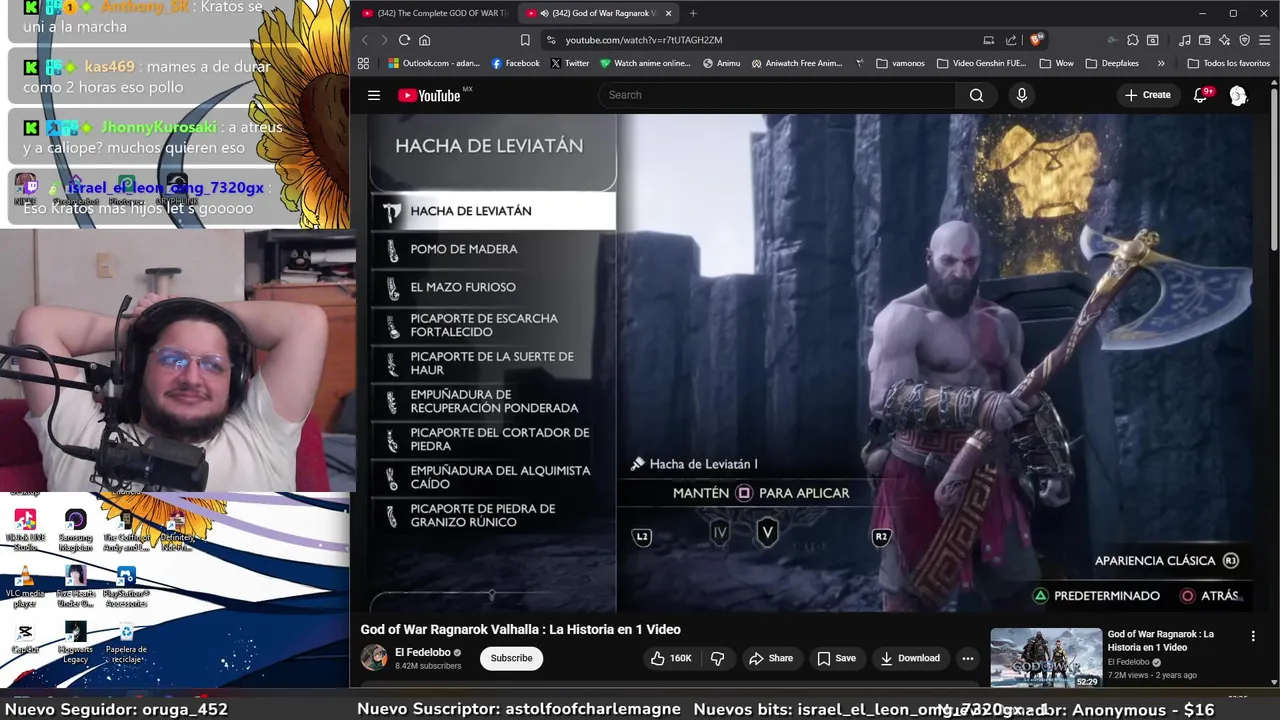Open suggested video title God of War Ragnarok

[1160, 640]
